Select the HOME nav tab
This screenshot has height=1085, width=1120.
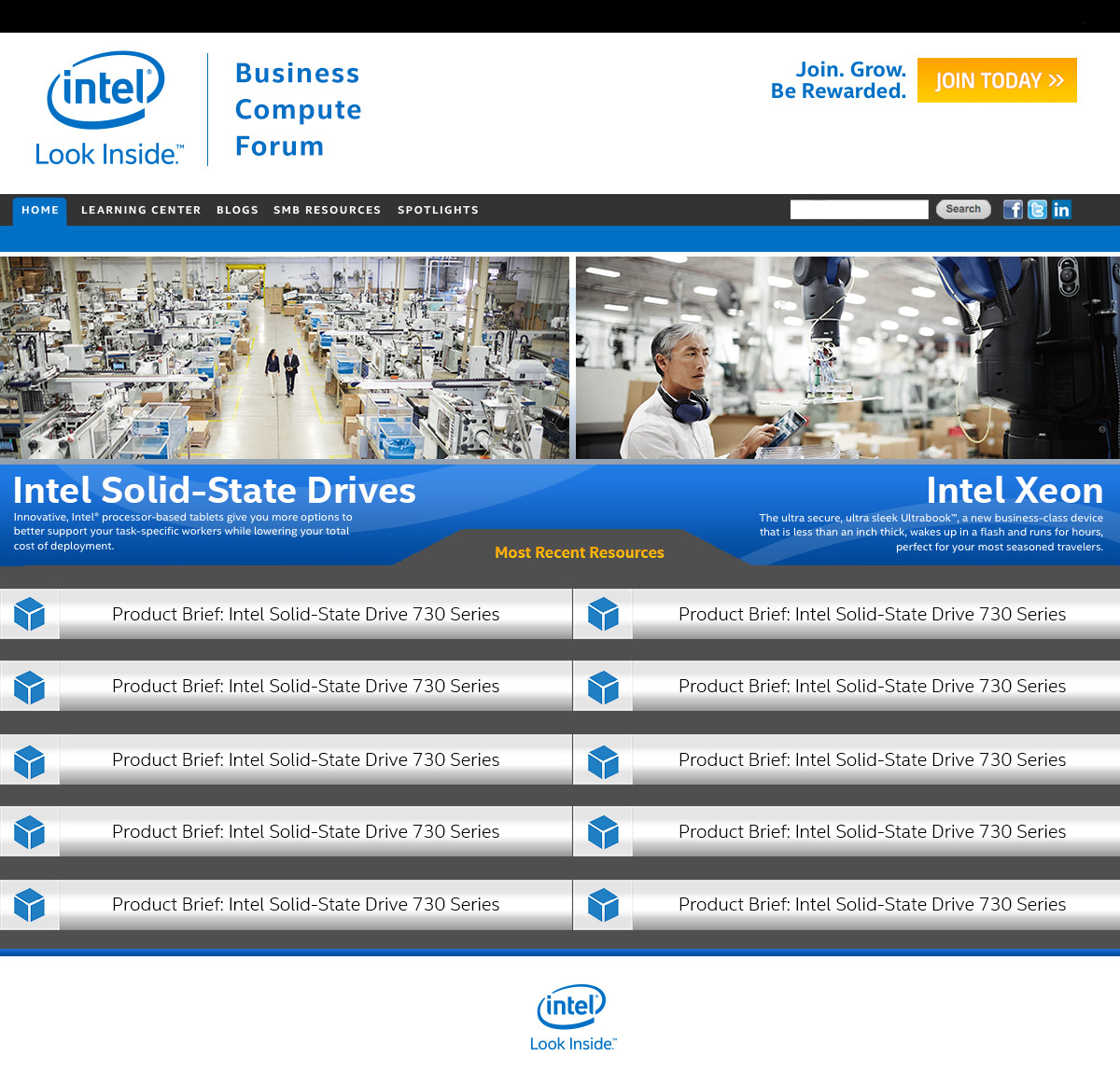(x=40, y=211)
